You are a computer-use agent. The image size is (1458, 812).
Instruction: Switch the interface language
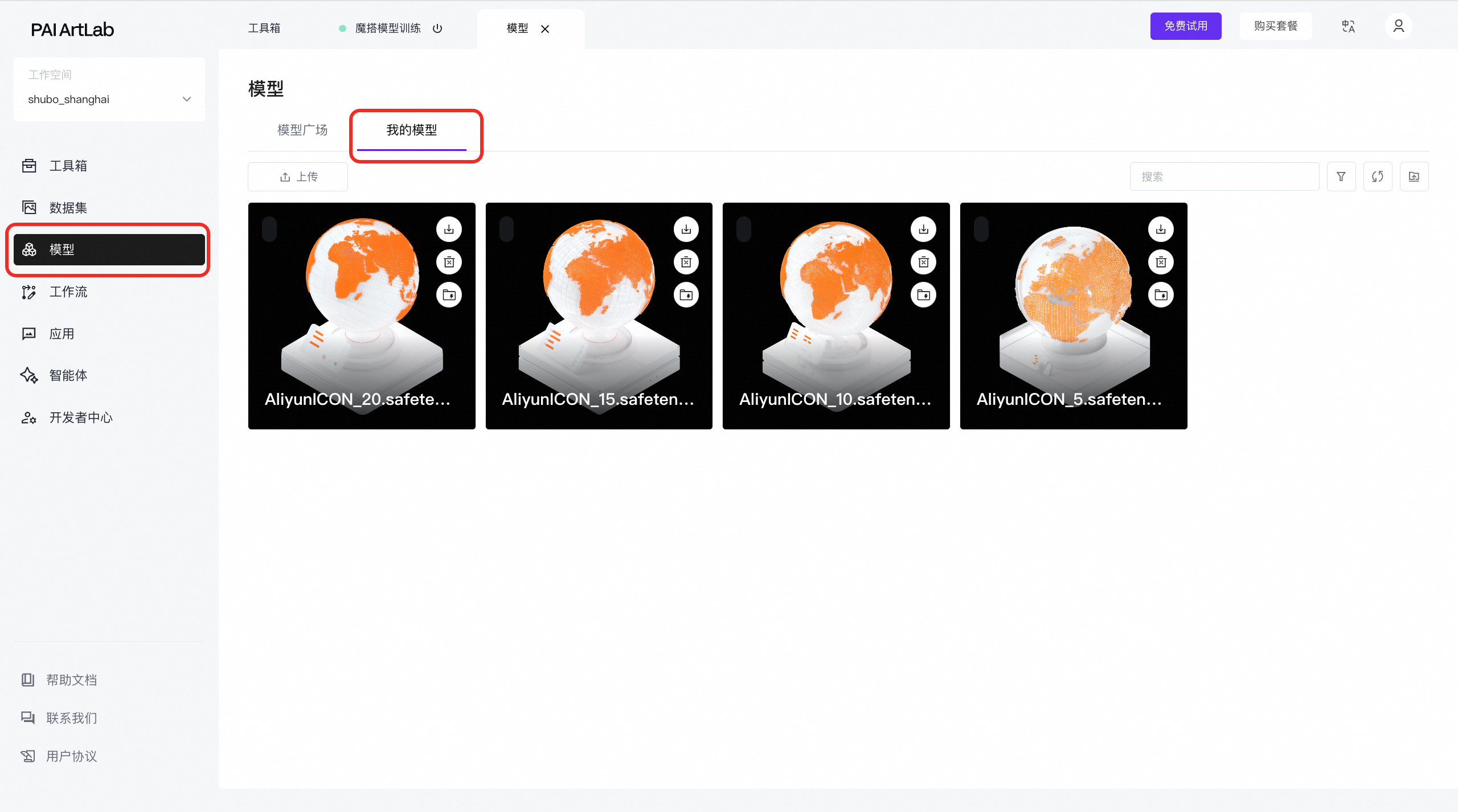tap(1348, 26)
